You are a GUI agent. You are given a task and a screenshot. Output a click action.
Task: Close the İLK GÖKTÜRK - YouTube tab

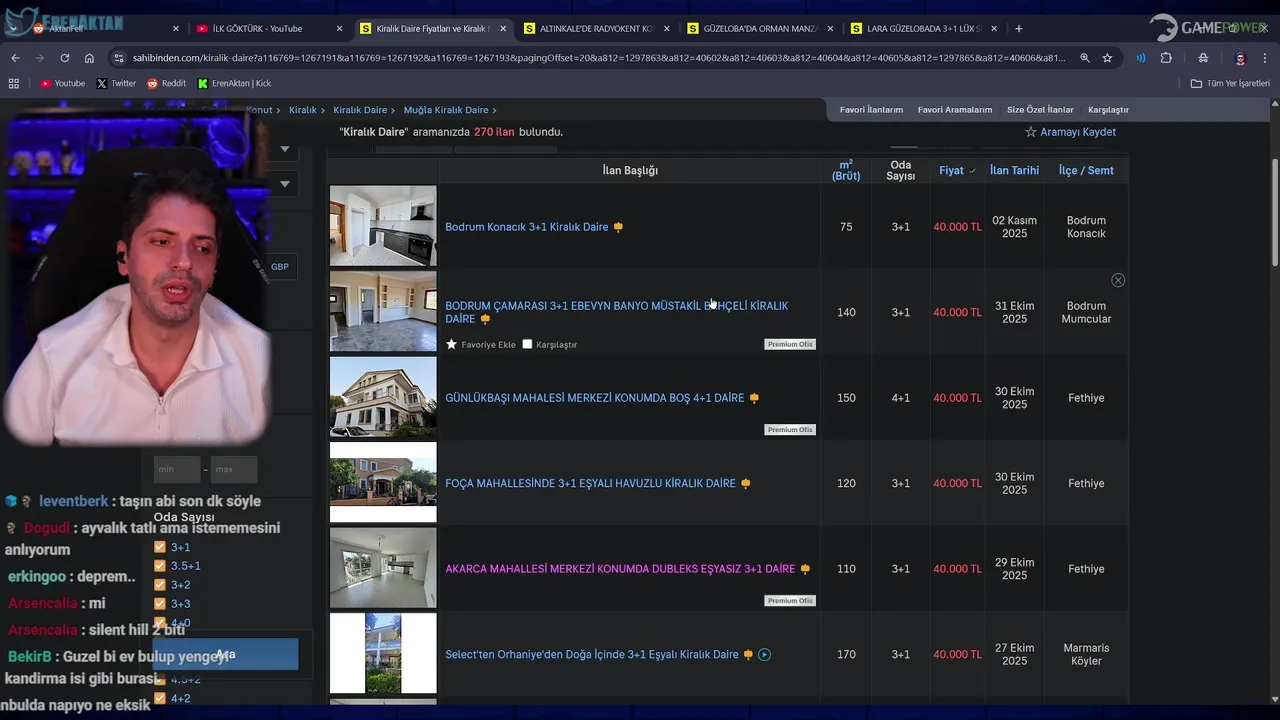[x=340, y=28]
